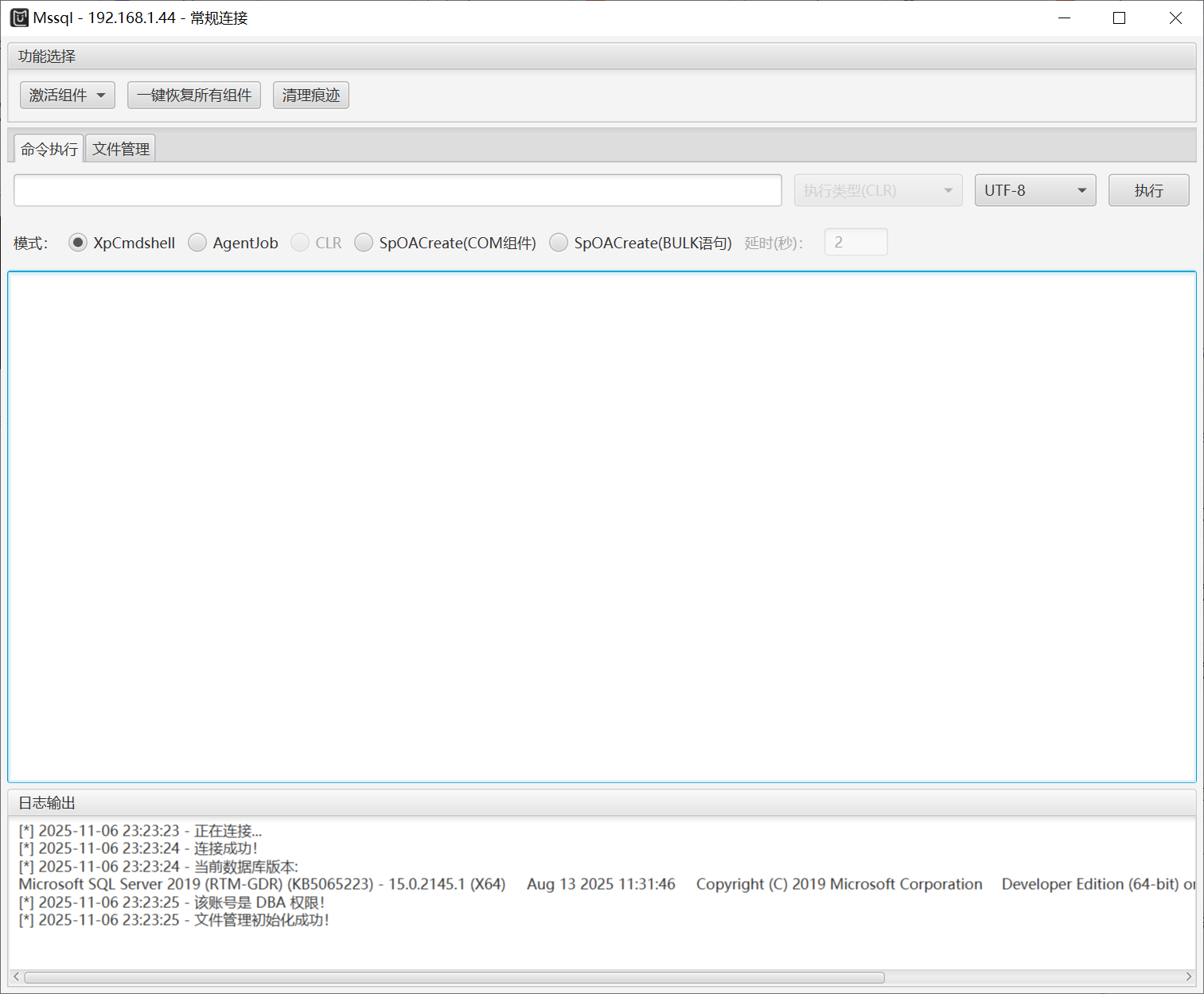Open the UTF-8 encoding dropdown
Viewport: 1204px width, 994px height.
coord(1035,190)
